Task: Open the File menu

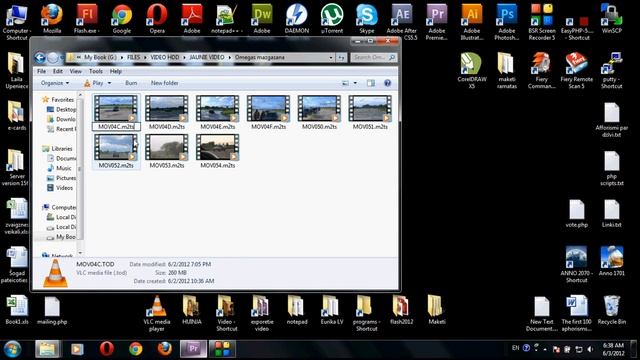Action: [x=42, y=71]
